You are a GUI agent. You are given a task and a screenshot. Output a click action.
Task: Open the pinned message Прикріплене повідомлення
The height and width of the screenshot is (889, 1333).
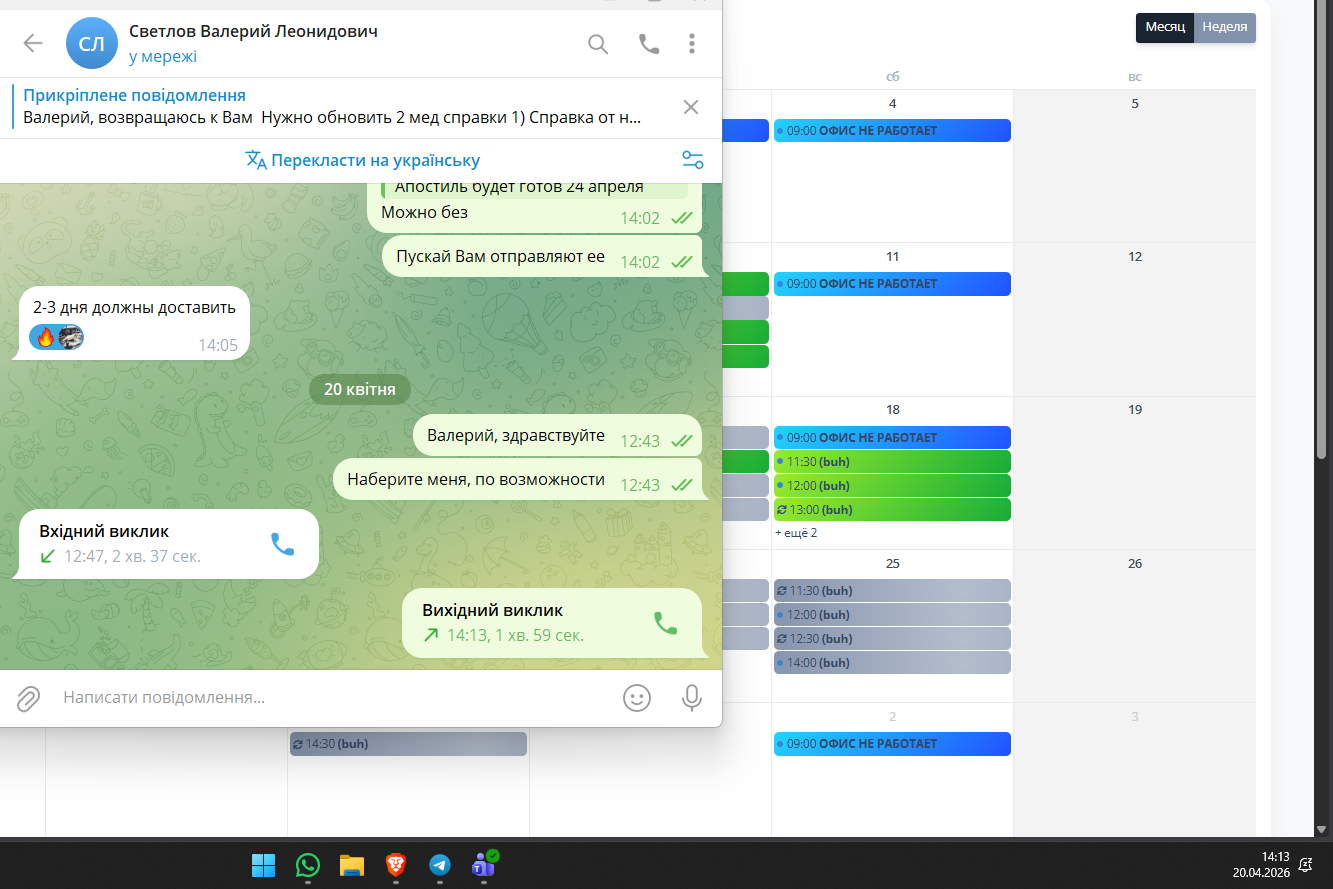333,107
